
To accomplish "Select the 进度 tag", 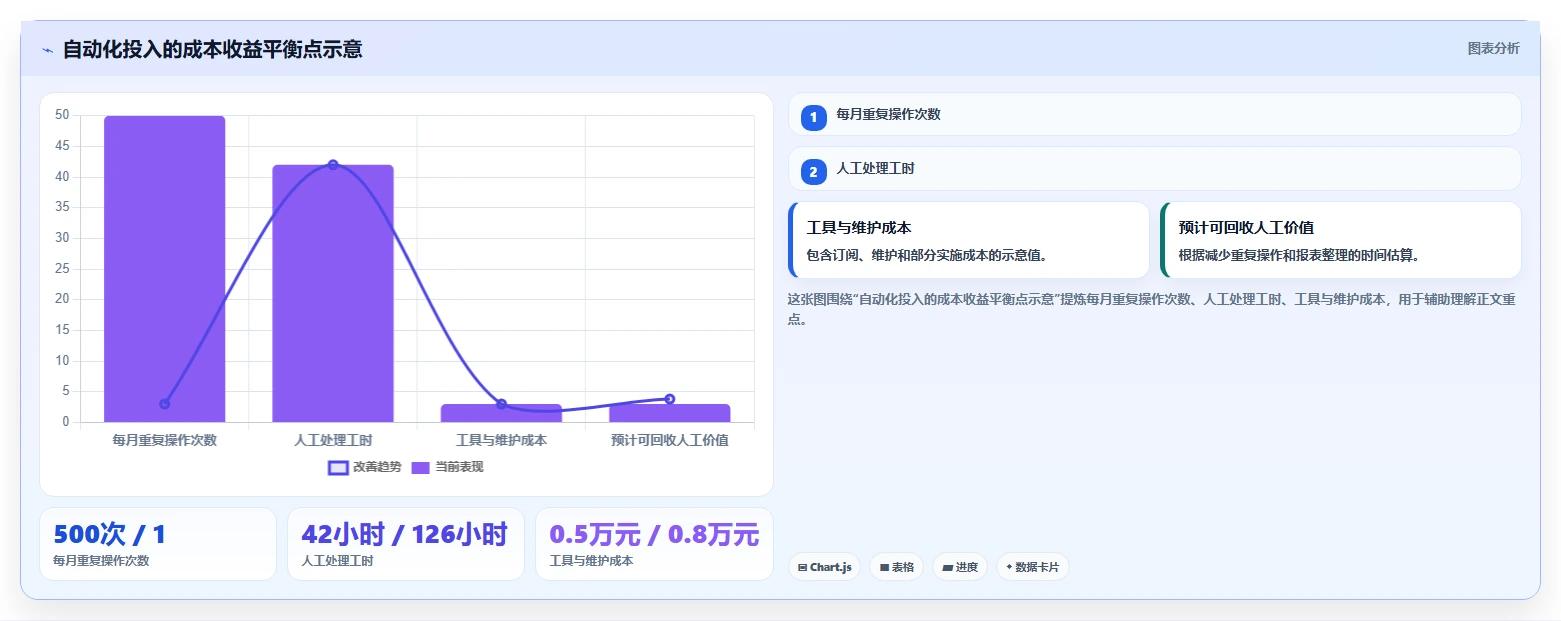I will [960, 567].
